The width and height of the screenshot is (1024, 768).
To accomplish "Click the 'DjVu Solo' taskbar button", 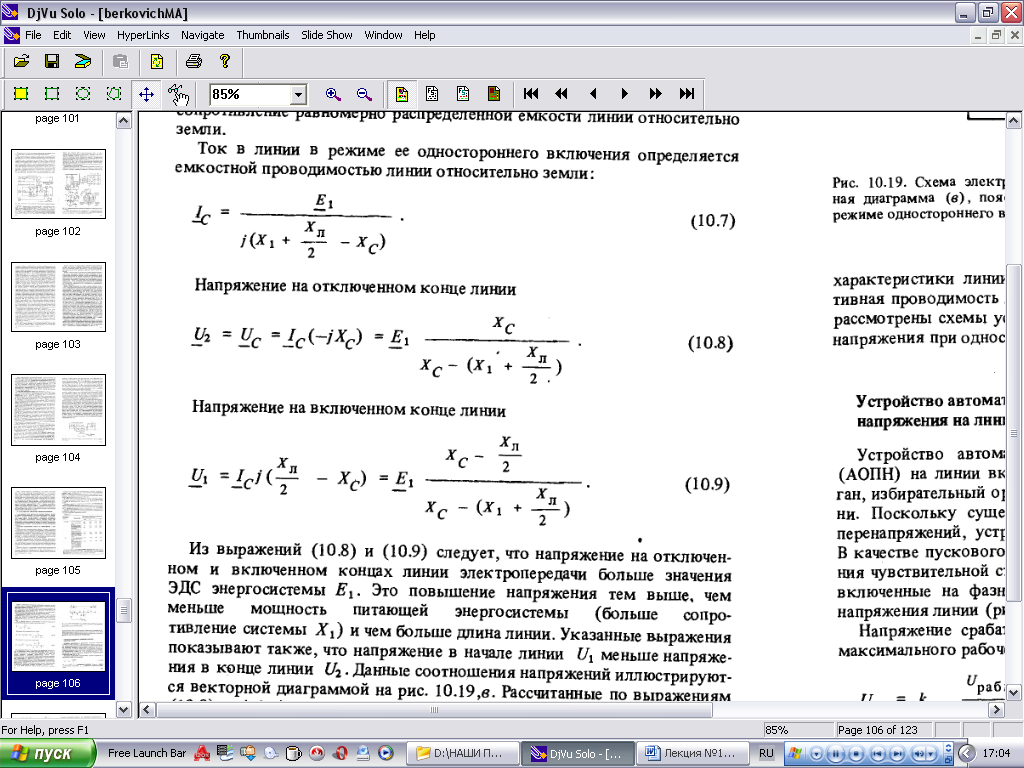I will click(579, 754).
